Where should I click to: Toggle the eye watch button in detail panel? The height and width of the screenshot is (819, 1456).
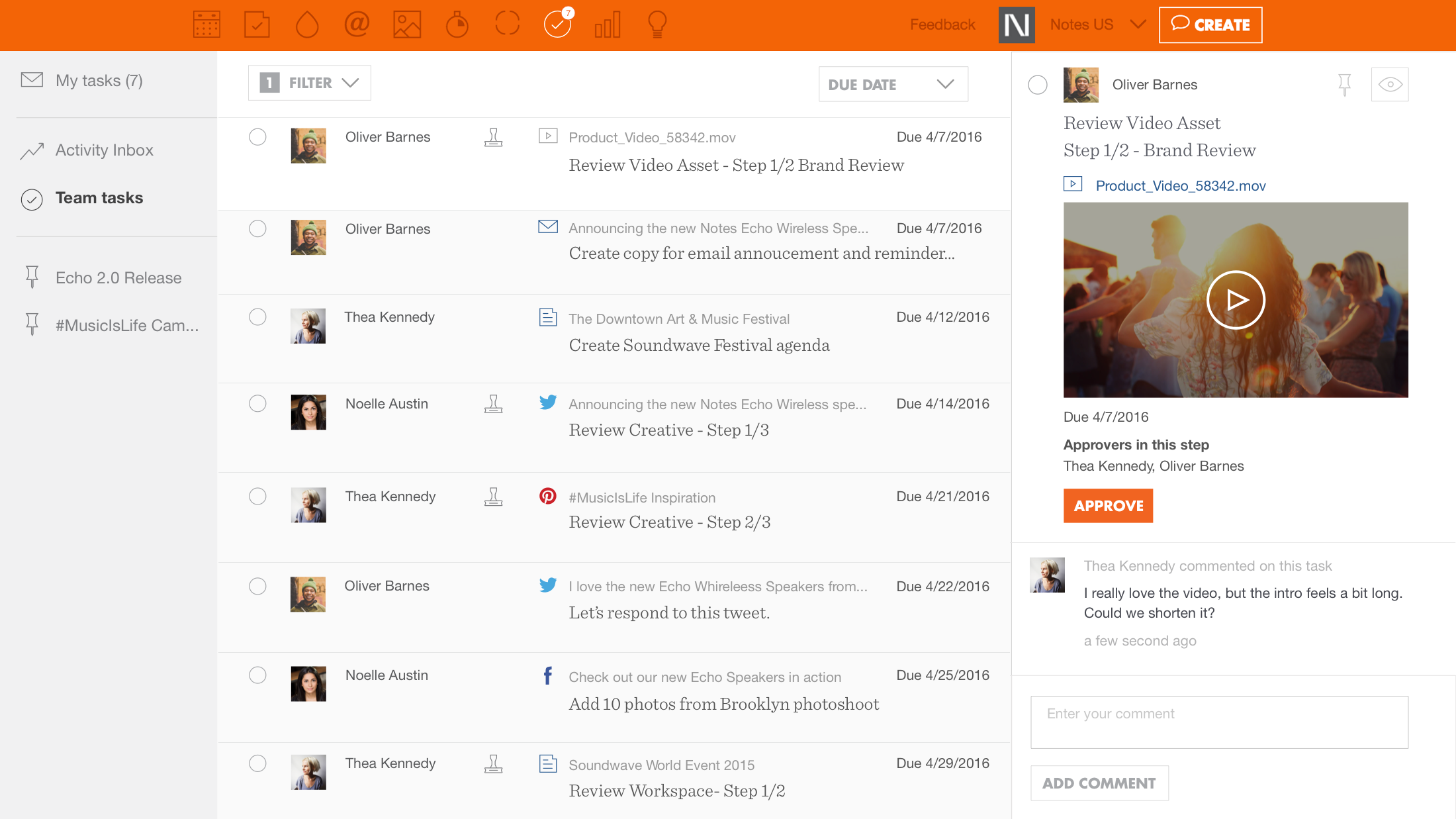(x=1390, y=85)
